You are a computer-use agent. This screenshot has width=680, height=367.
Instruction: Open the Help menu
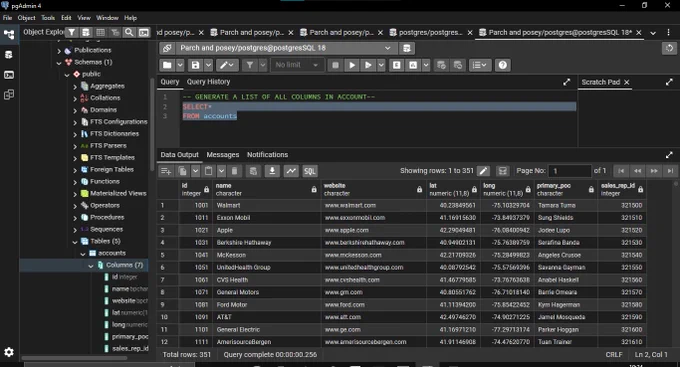click(x=131, y=18)
